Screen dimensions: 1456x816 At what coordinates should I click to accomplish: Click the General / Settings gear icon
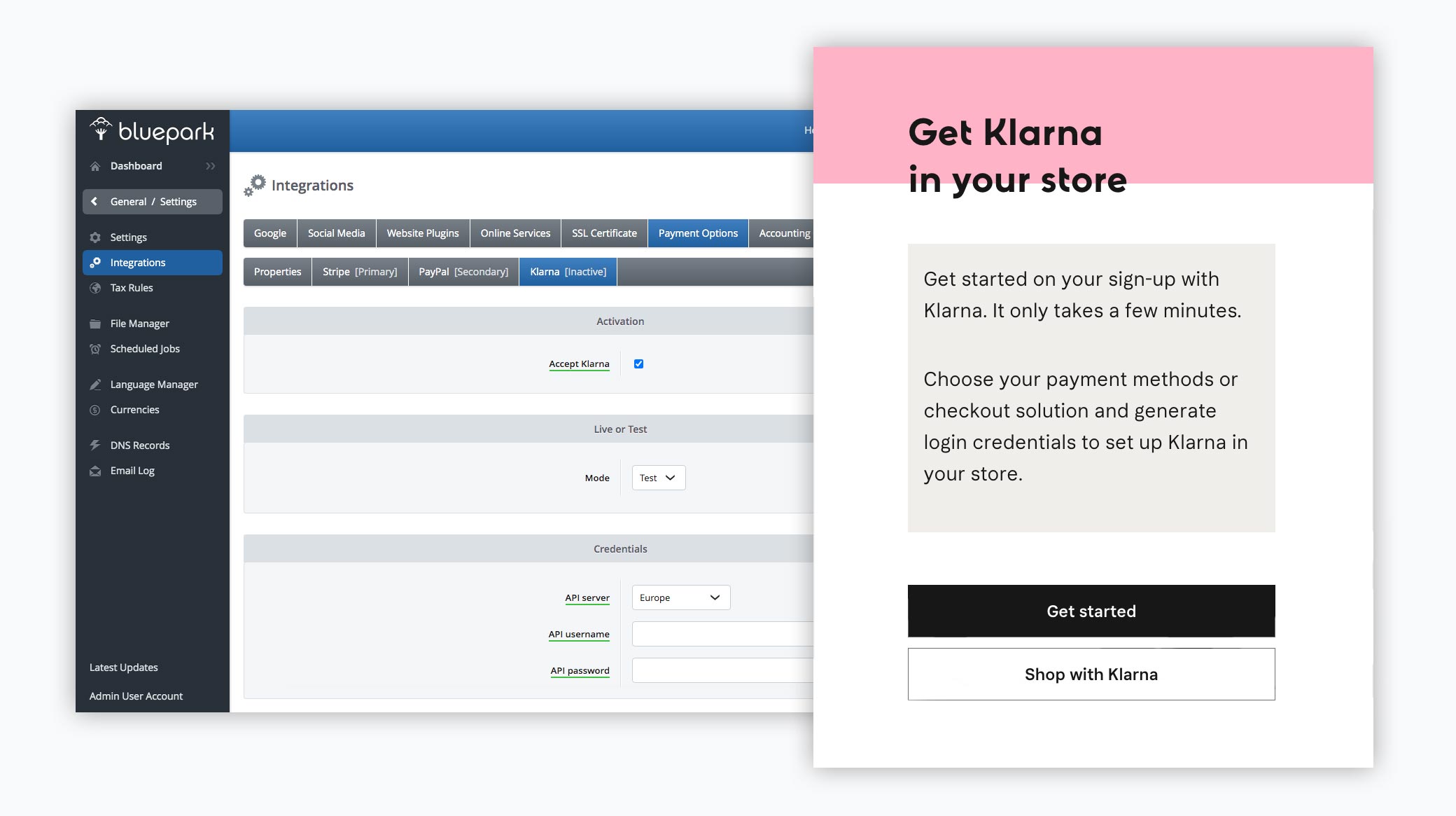tap(97, 237)
